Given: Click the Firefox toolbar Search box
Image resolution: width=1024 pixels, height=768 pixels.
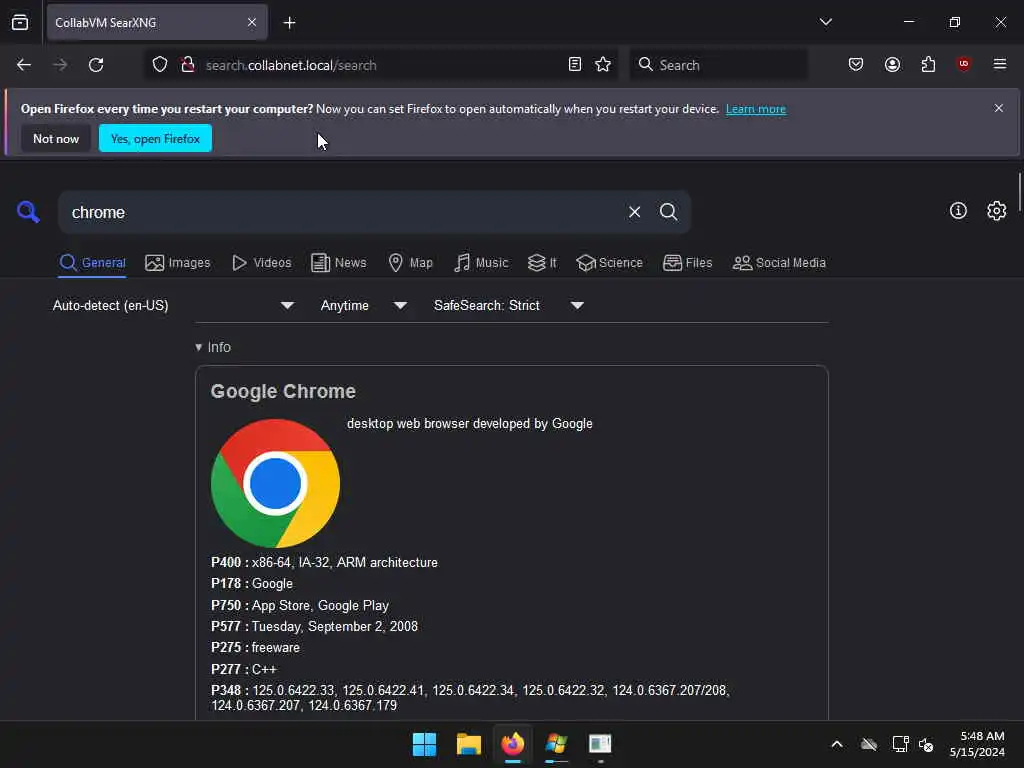Looking at the screenshot, I should point(718,65).
